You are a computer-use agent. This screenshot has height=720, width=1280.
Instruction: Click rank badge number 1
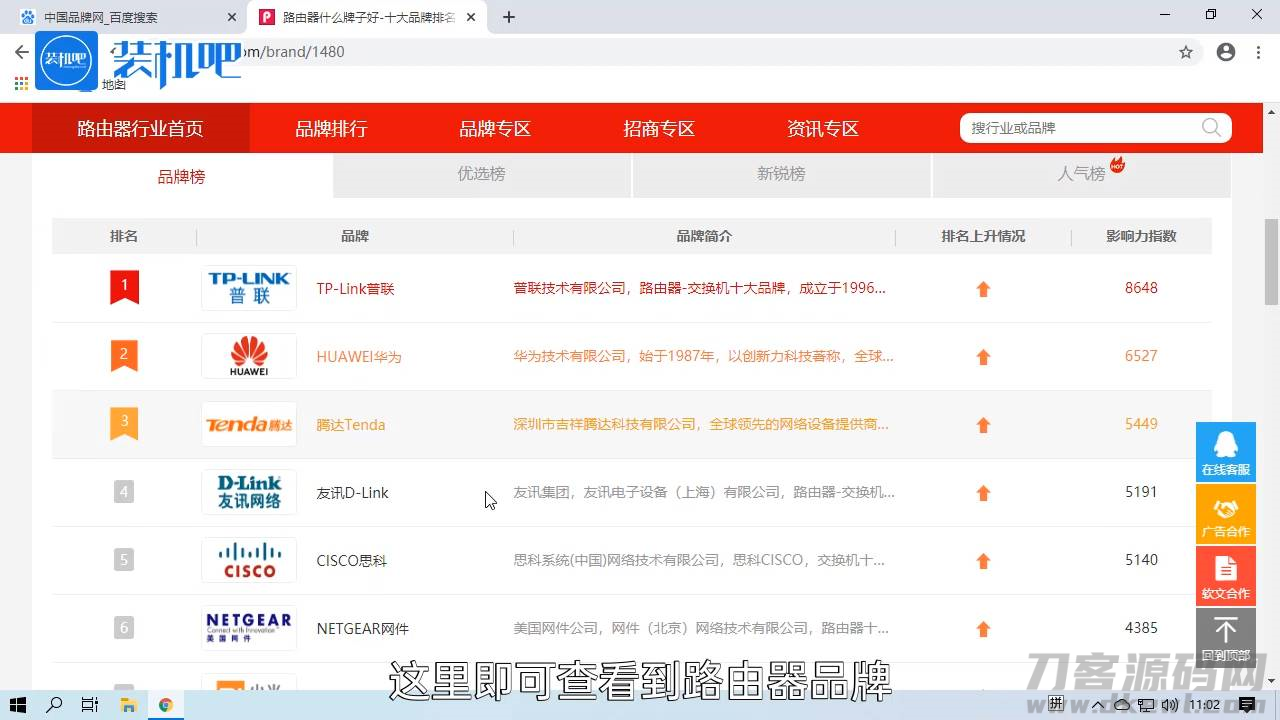coord(124,287)
